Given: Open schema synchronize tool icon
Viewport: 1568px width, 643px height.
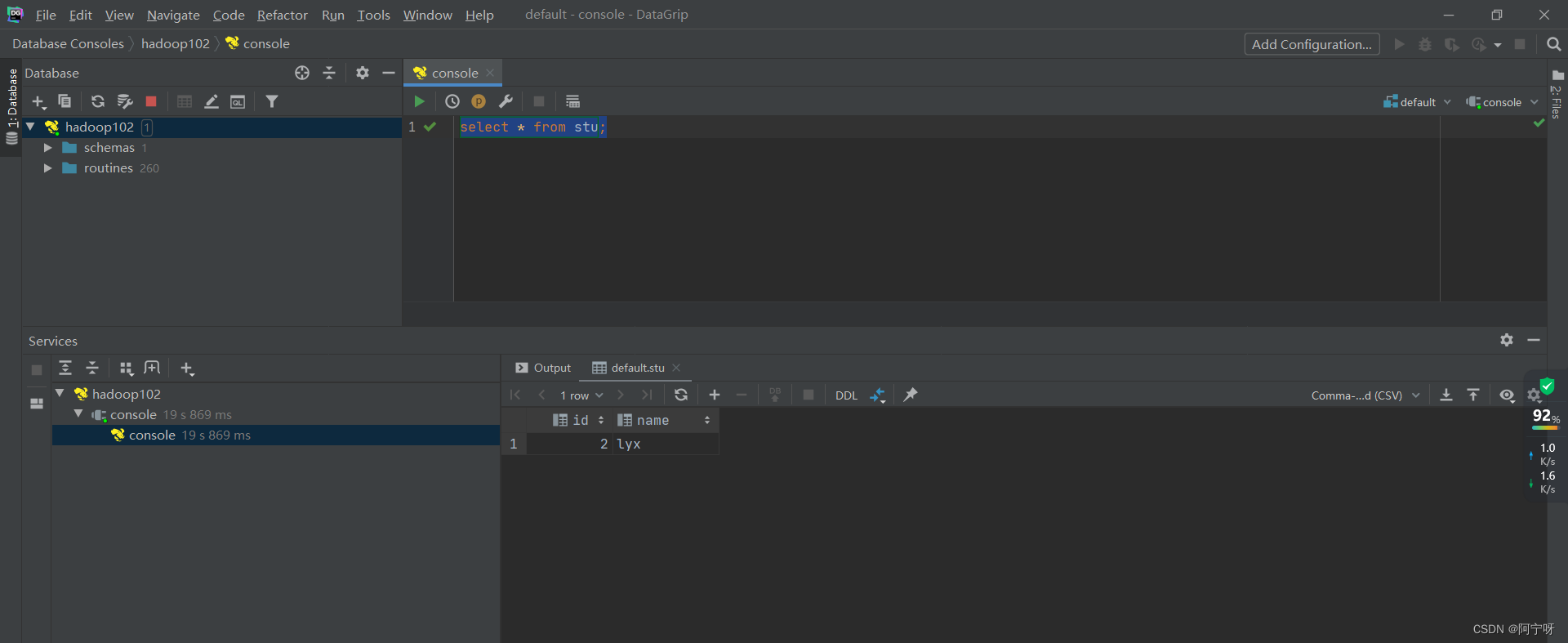Looking at the screenshot, I should 124,101.
